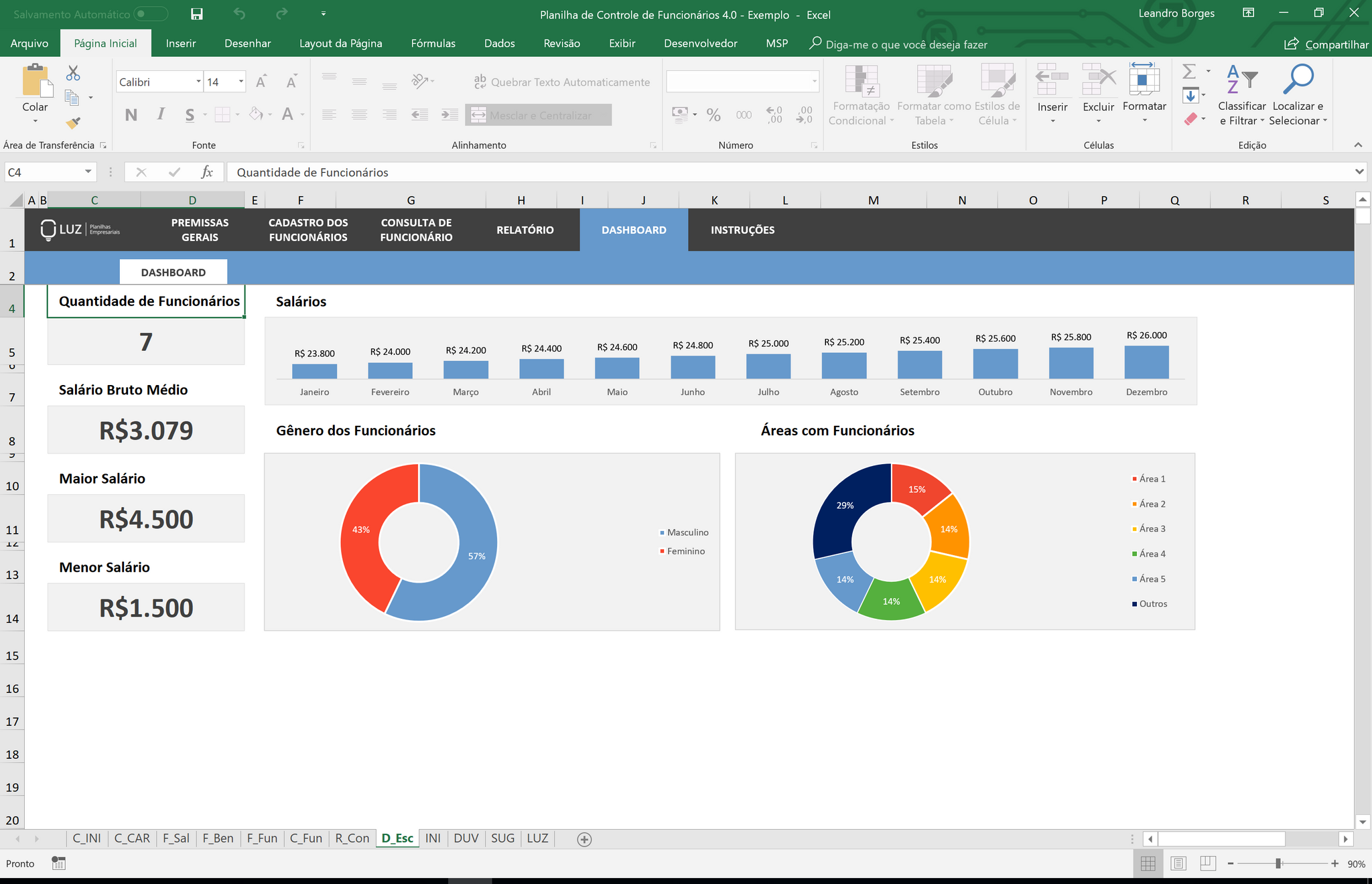Click the Percent style icon
Image resolution: width=1372 pixels, height=884 pixels.
[x=713, y=115]
